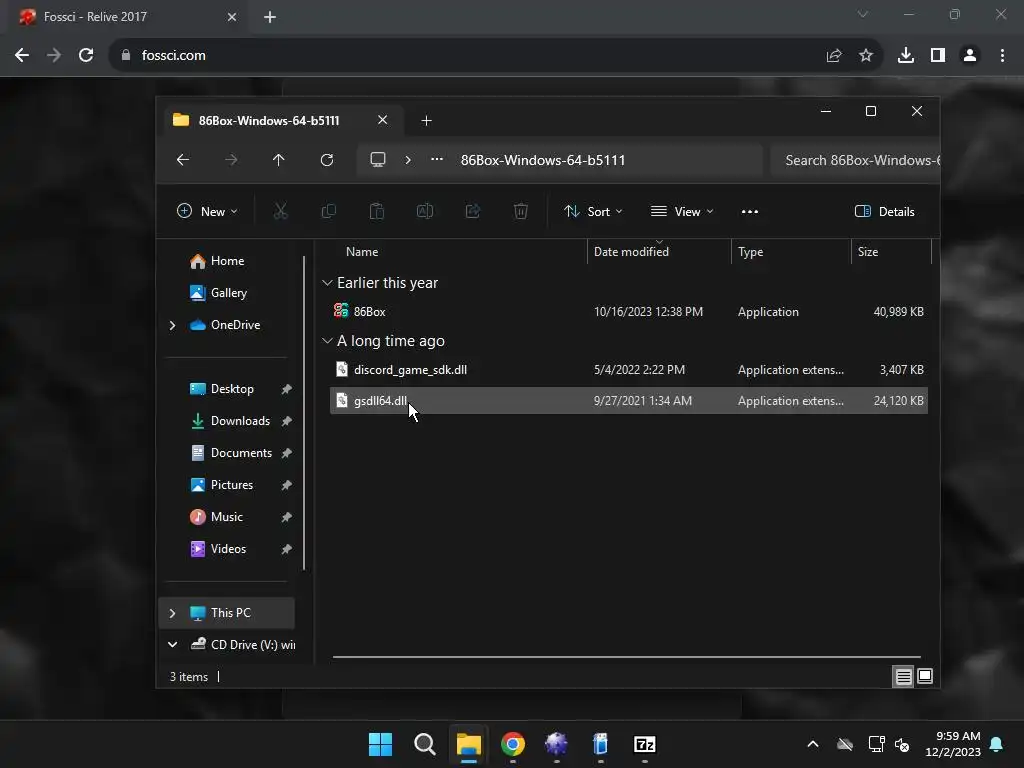This screenshot has height=768, width=1024.
Task: Go back using Explorer back arrow
Action: pos(183,160)
